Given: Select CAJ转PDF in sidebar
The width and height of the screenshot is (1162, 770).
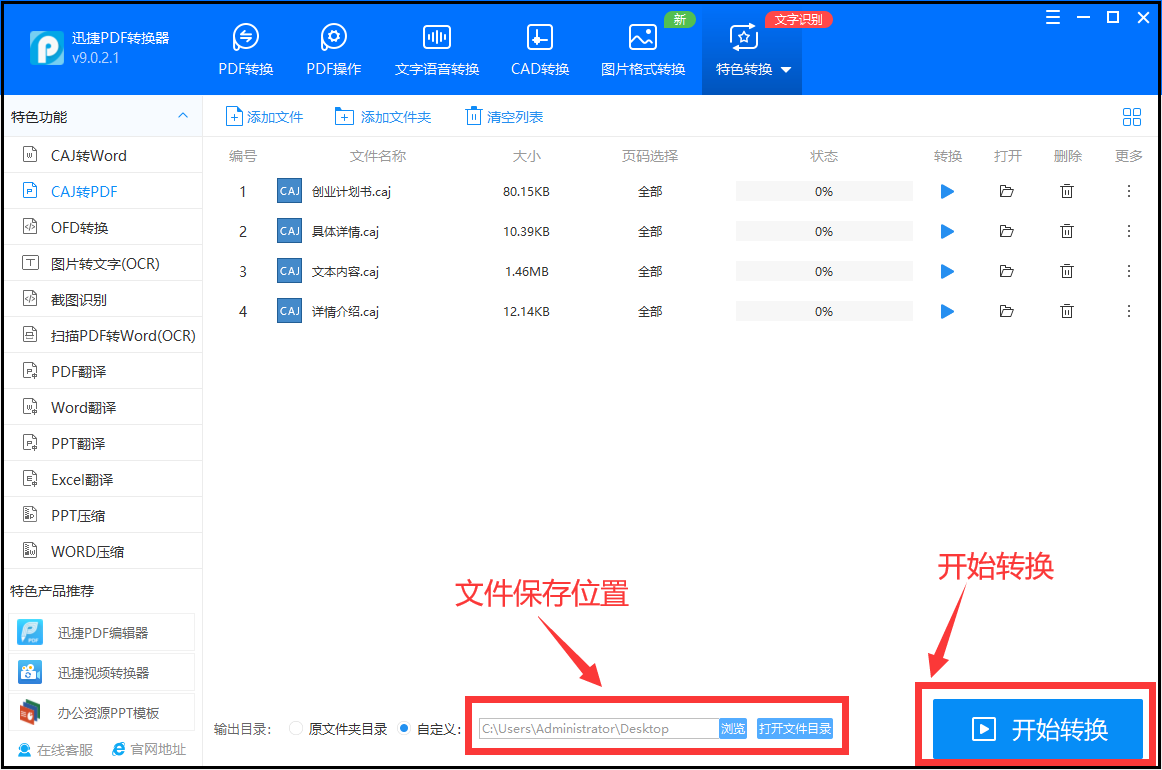Looking at the screenshot, I should coord(104,191).
